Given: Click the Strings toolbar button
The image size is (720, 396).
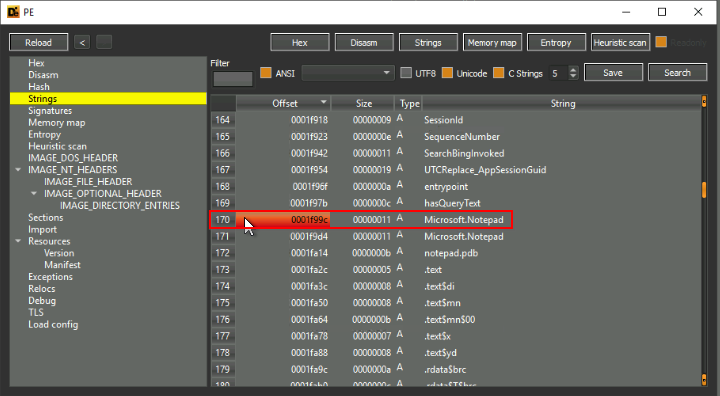Looking at the screenshot, I should click(x=428, y=42).
